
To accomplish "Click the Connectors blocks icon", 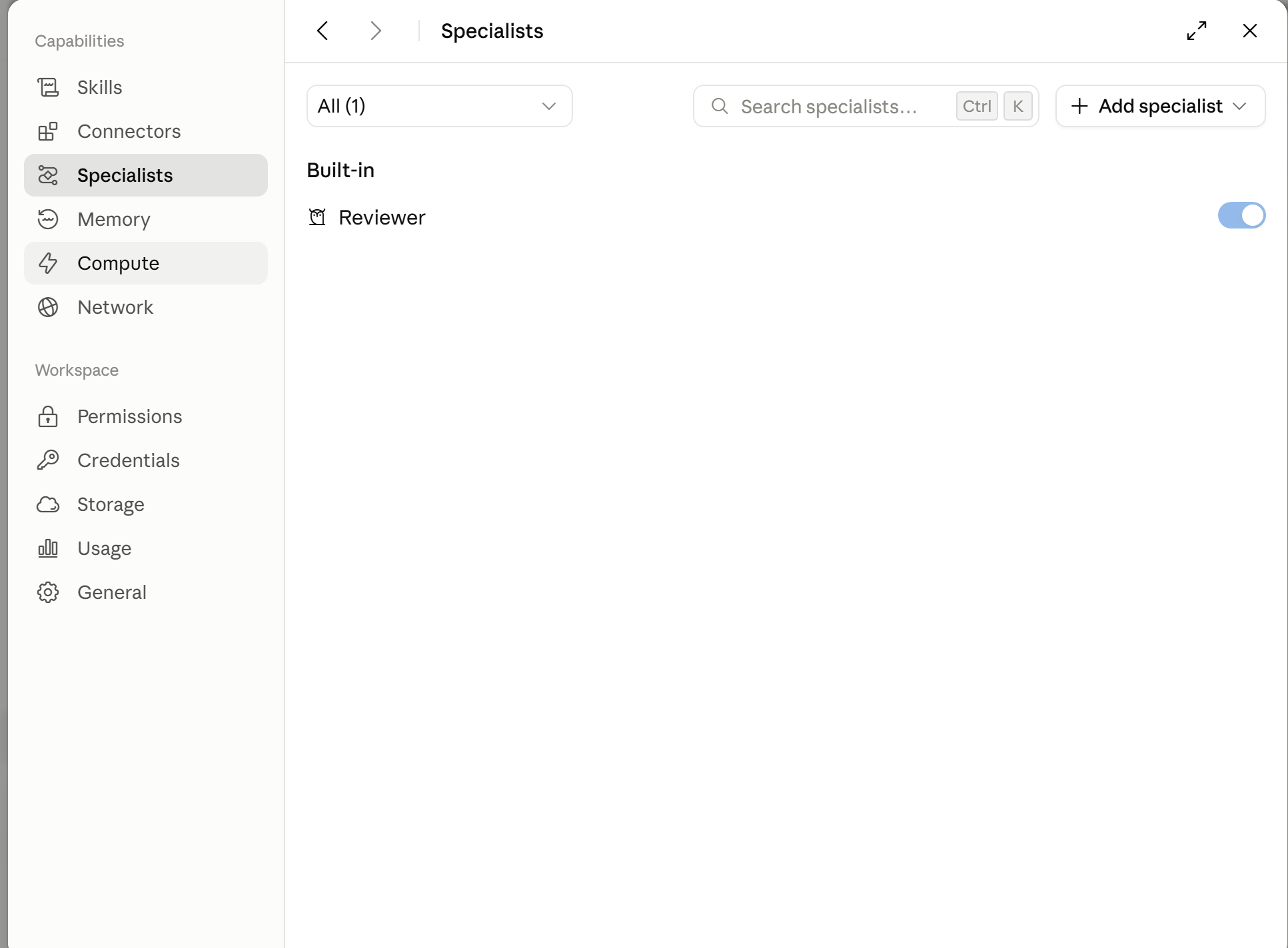I will click(x=48, y=131).
